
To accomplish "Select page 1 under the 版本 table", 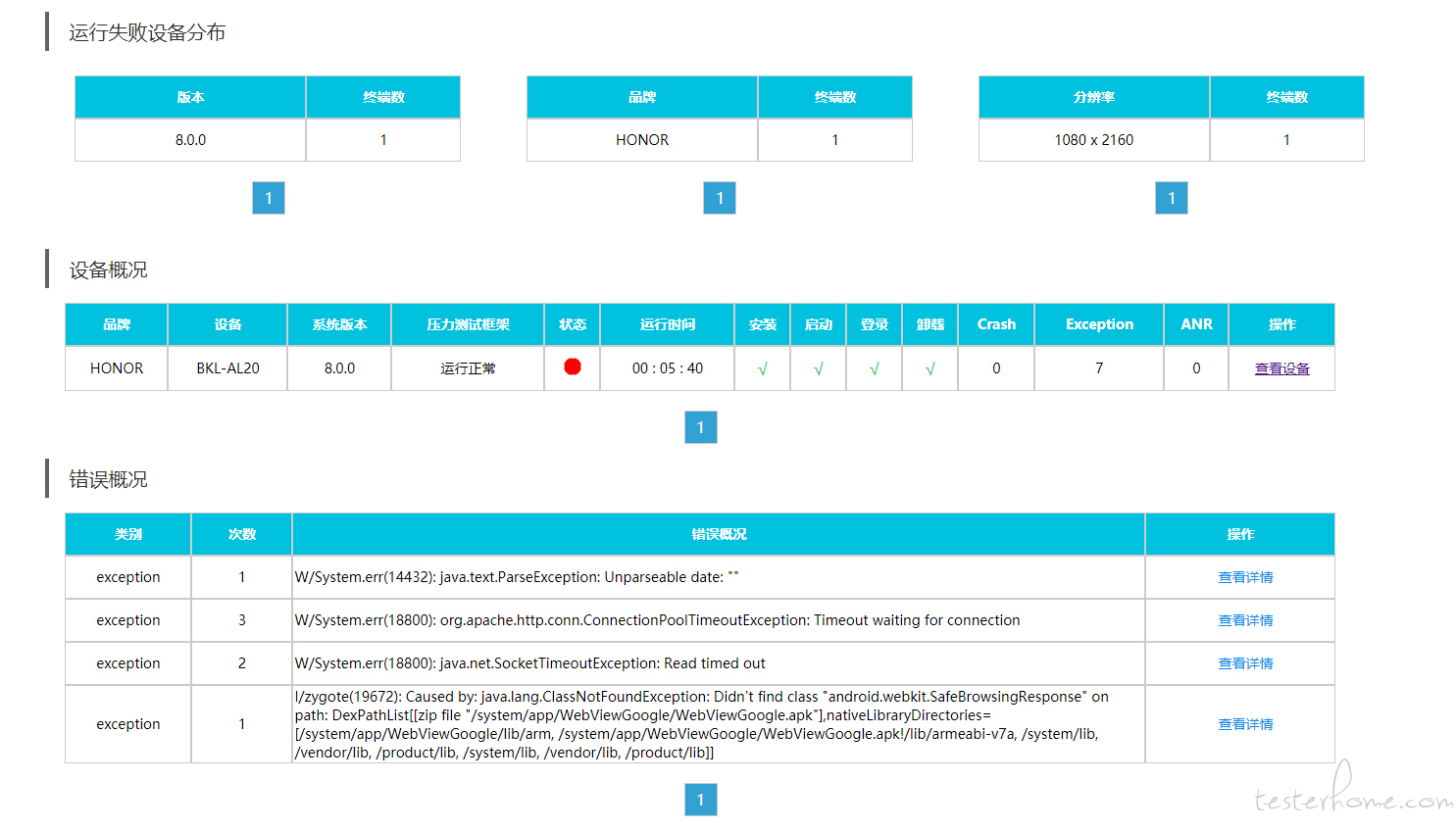I will [269, 198].
